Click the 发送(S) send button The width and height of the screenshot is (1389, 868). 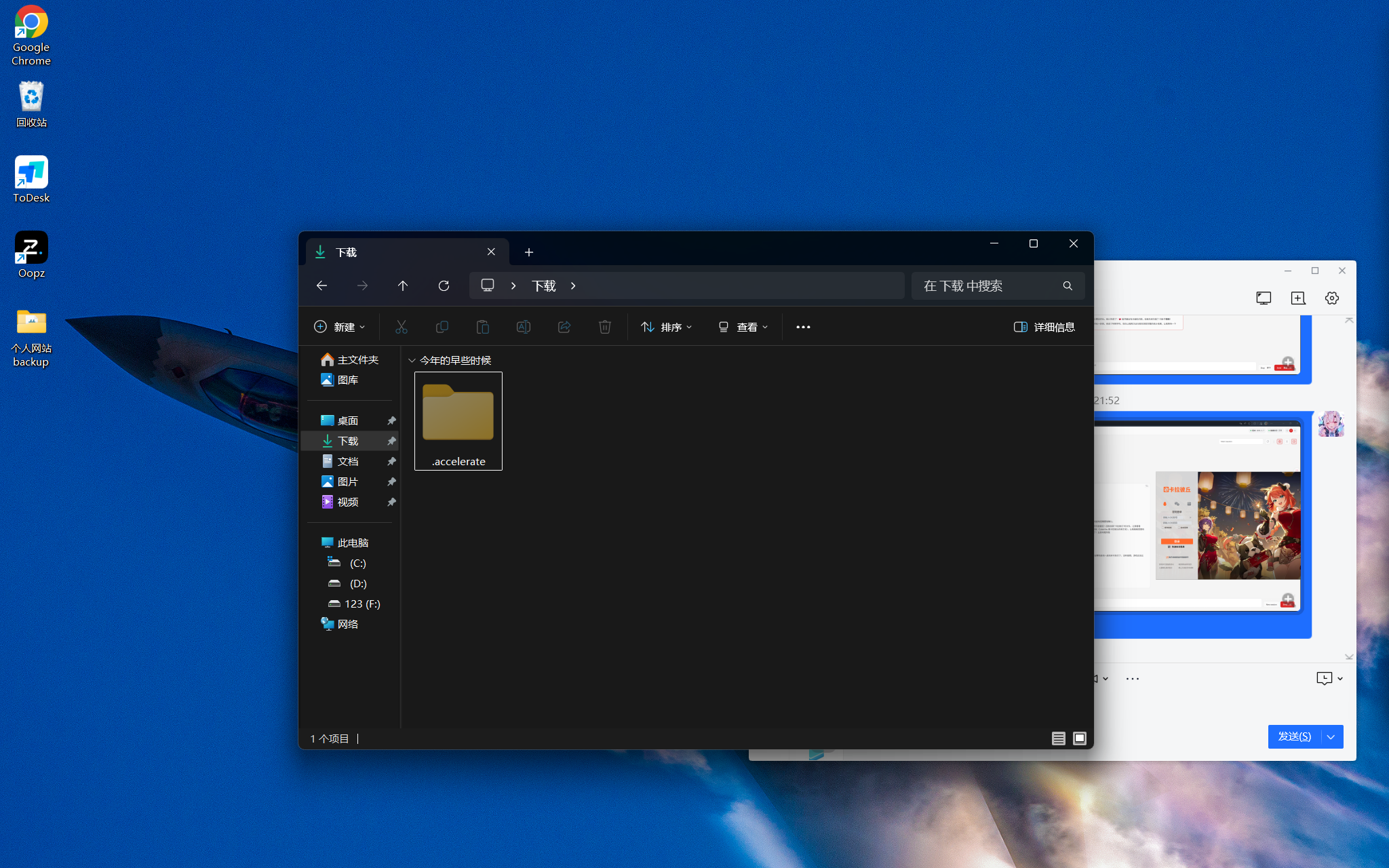pyautogui.click(x=1294, y=736)
